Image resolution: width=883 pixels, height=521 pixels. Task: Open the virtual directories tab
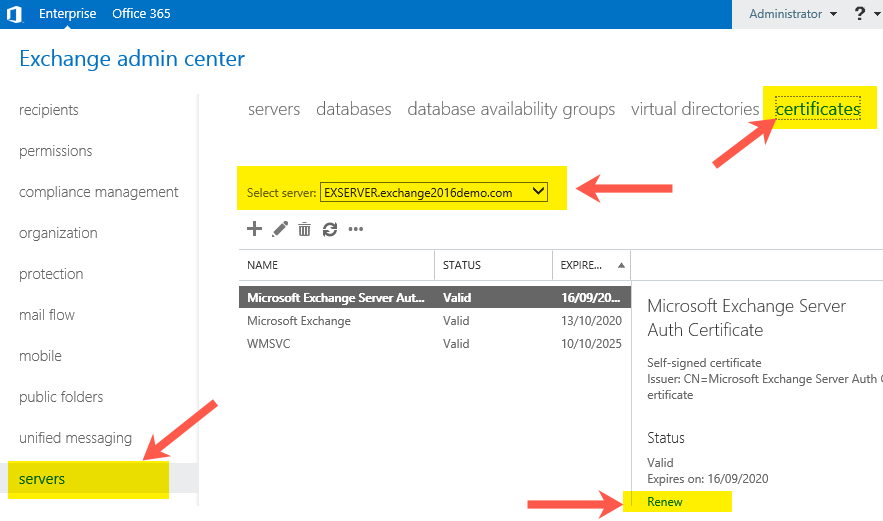click(694, 109)
